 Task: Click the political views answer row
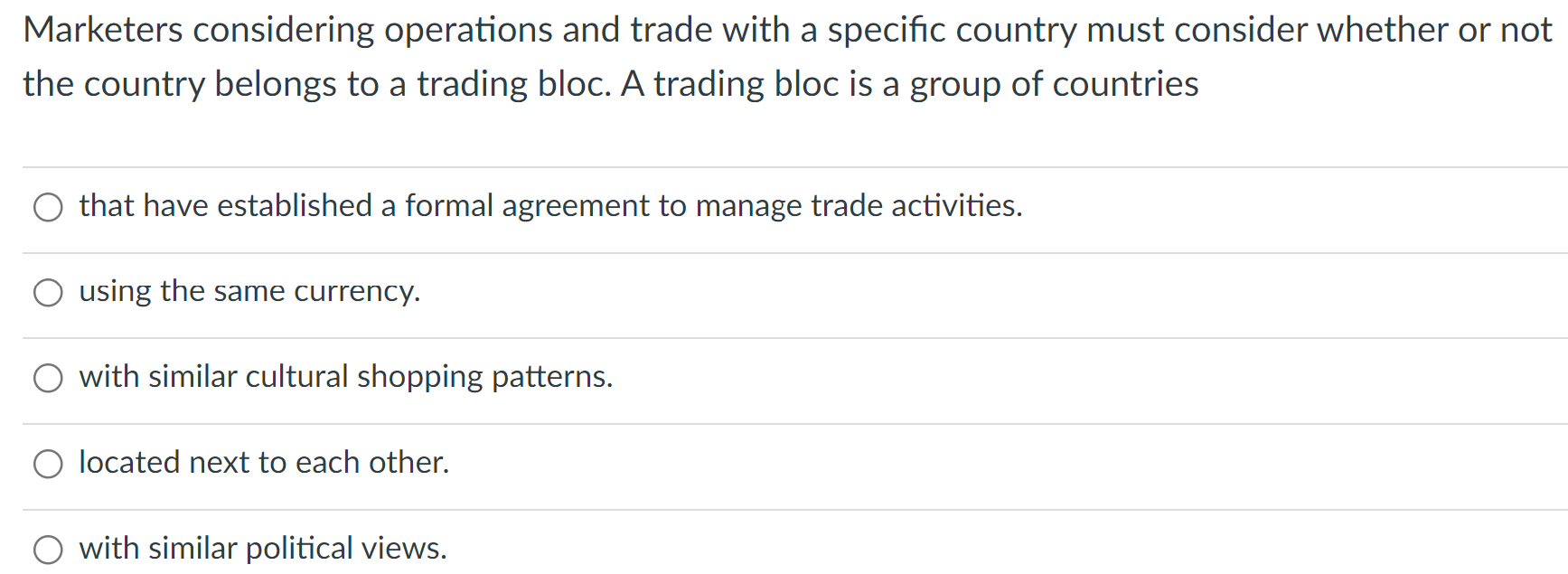click(x=262, y=548)
